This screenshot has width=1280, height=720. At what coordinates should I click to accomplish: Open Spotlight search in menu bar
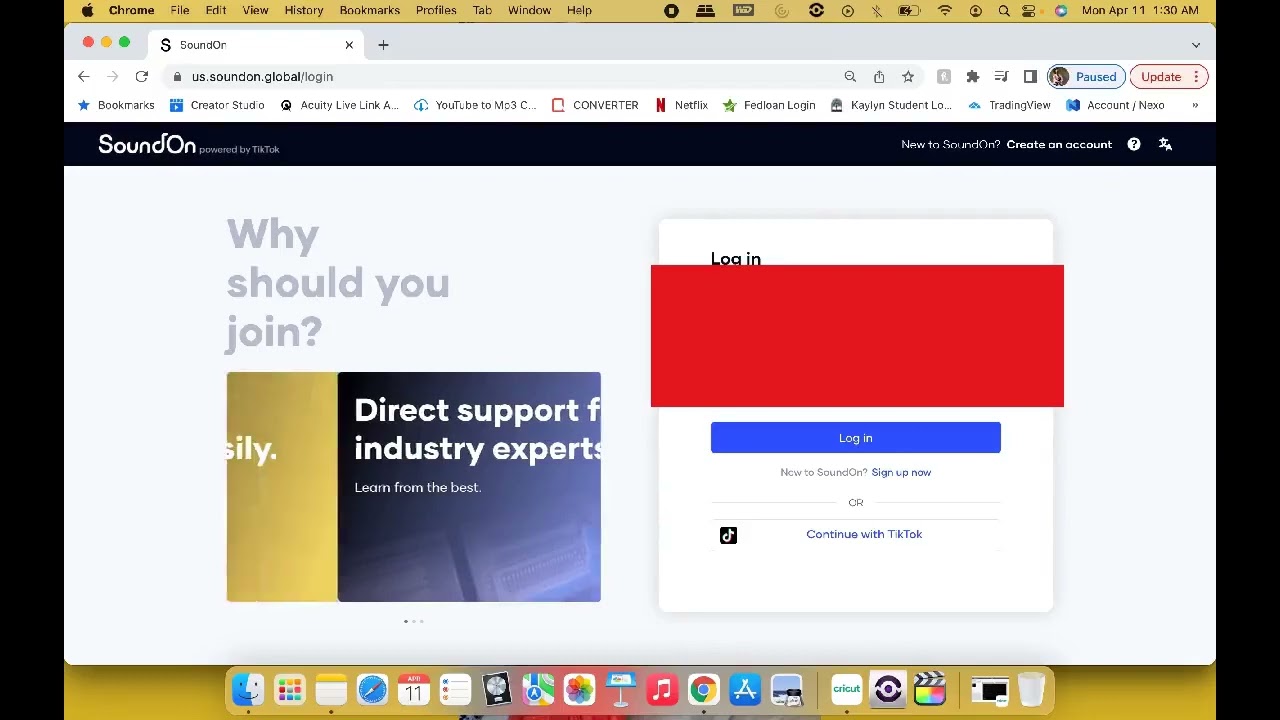click(1004, 10)
